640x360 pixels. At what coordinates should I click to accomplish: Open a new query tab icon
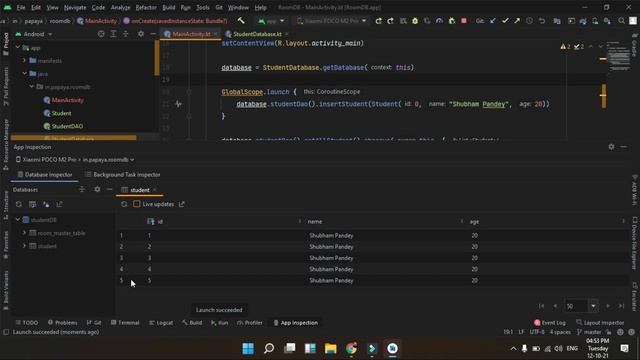32,204
